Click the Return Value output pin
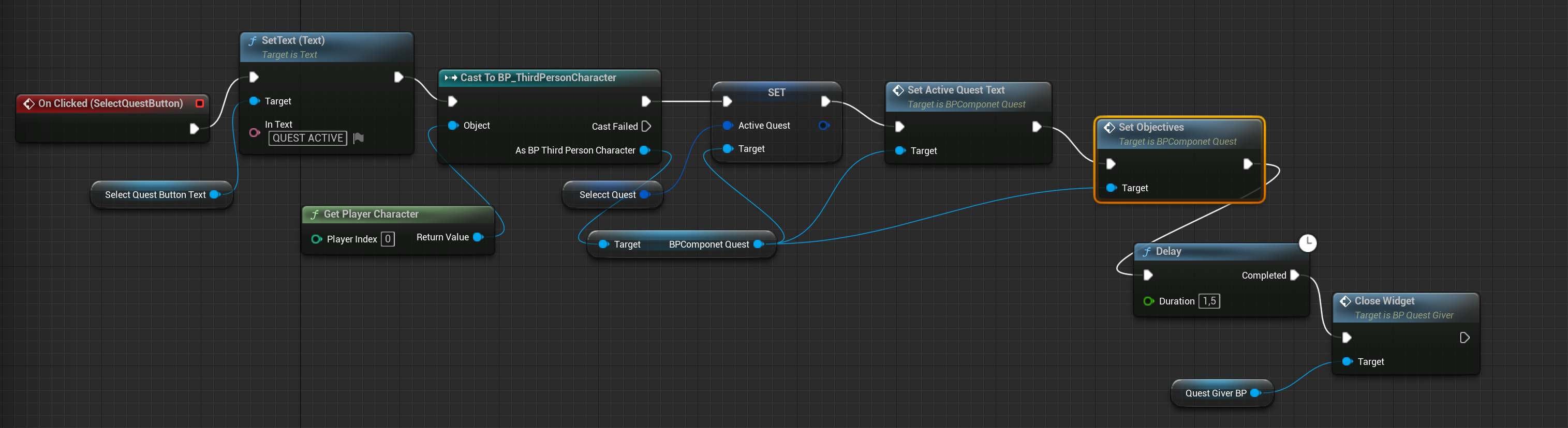This screenshot has width=1568, height=428. [478, 238]
